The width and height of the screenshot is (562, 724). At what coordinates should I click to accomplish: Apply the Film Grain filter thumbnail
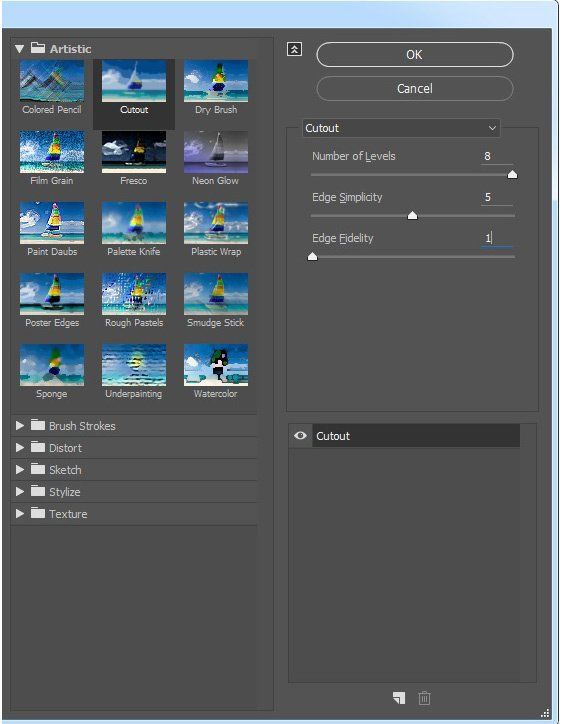pyautogui.click(x=52, y=152)
